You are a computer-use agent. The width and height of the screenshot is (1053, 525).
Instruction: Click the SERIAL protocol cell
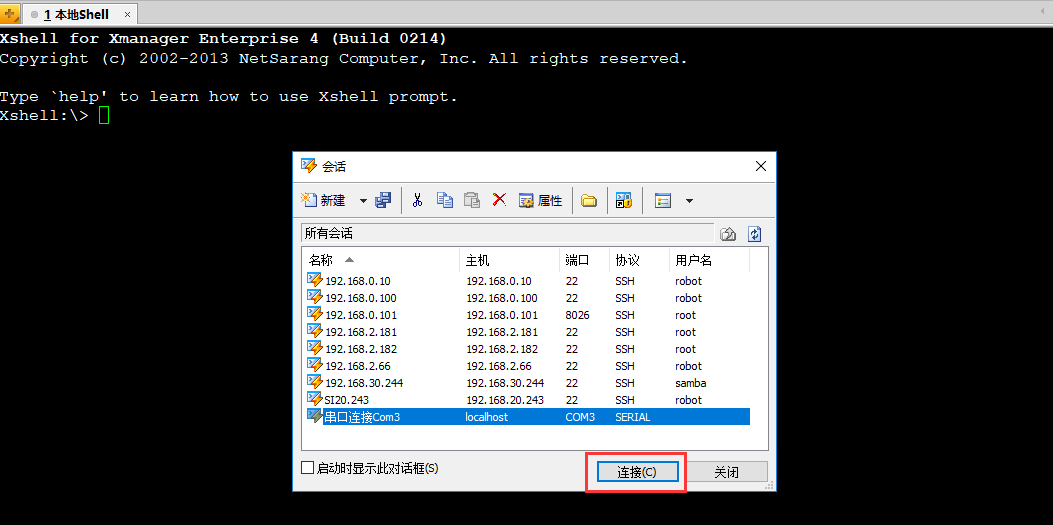point(633,417)
